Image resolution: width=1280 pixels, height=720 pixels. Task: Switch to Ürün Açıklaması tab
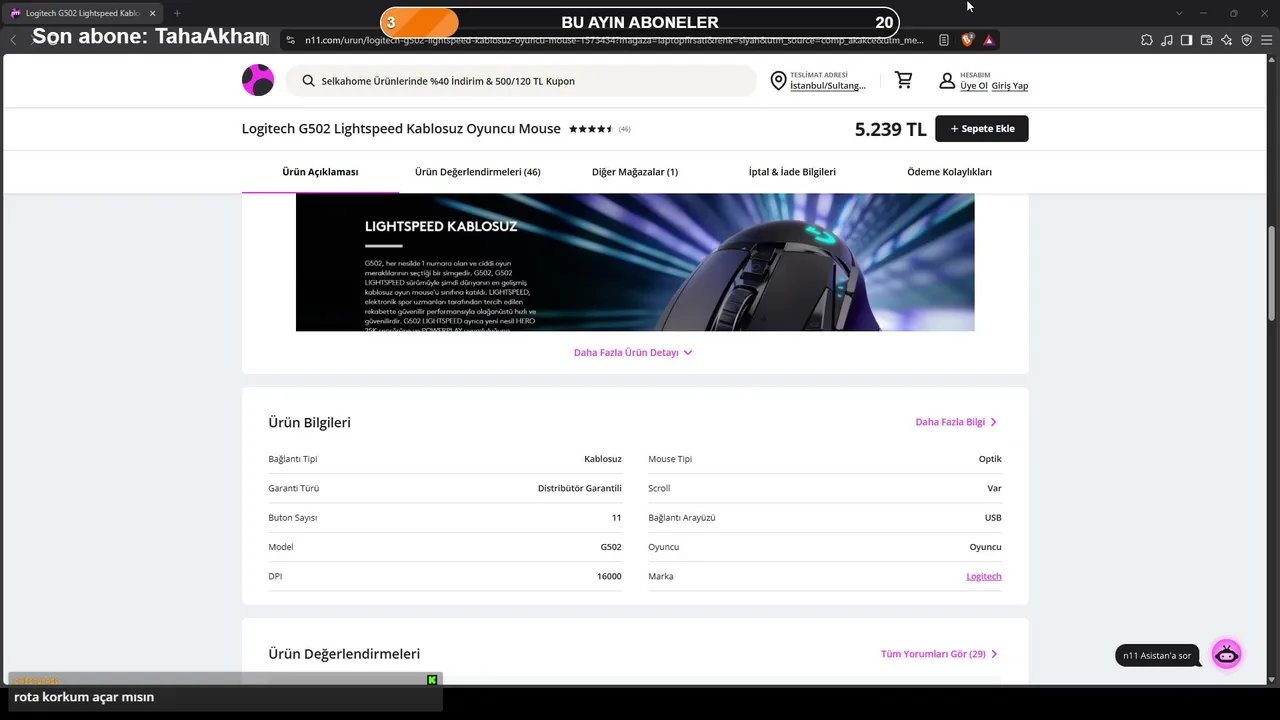320,172
